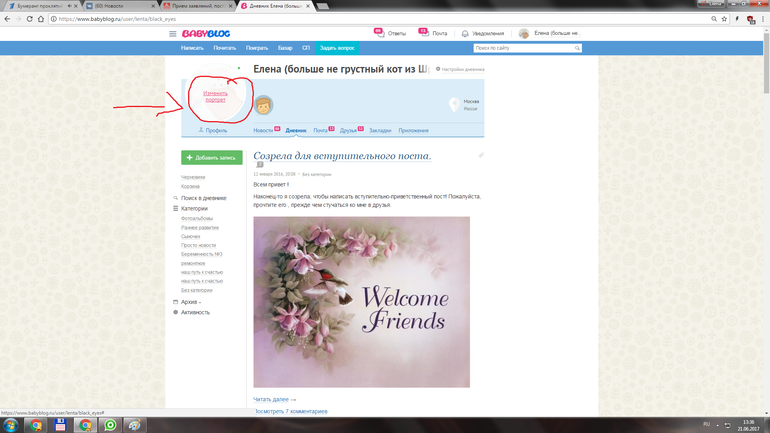Select Базар in the blue navigation bar
The height and width of the screenshot is (433, 770).
pyautogui.click(x=285, y=48)
